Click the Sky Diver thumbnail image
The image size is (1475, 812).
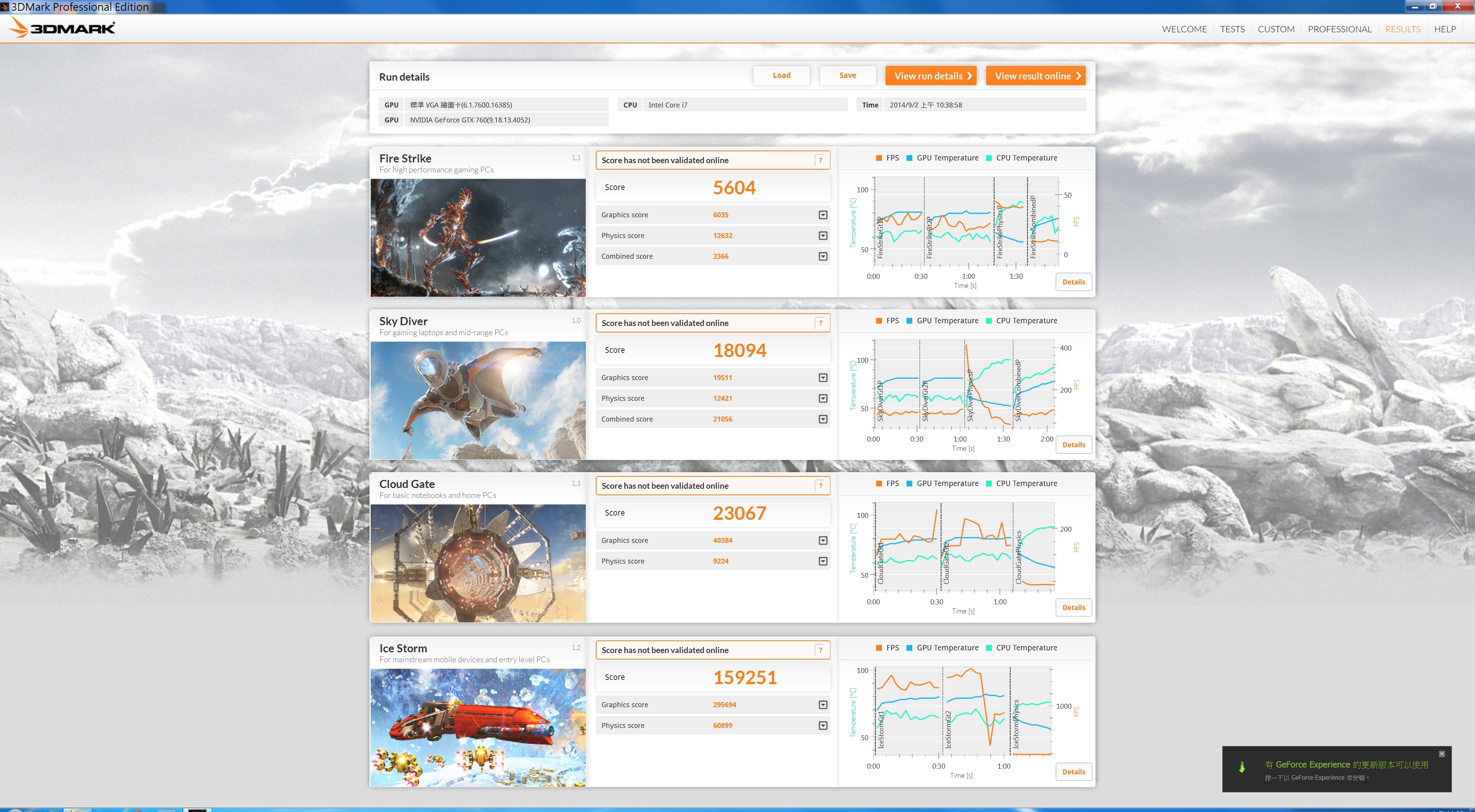pos(478,400)
